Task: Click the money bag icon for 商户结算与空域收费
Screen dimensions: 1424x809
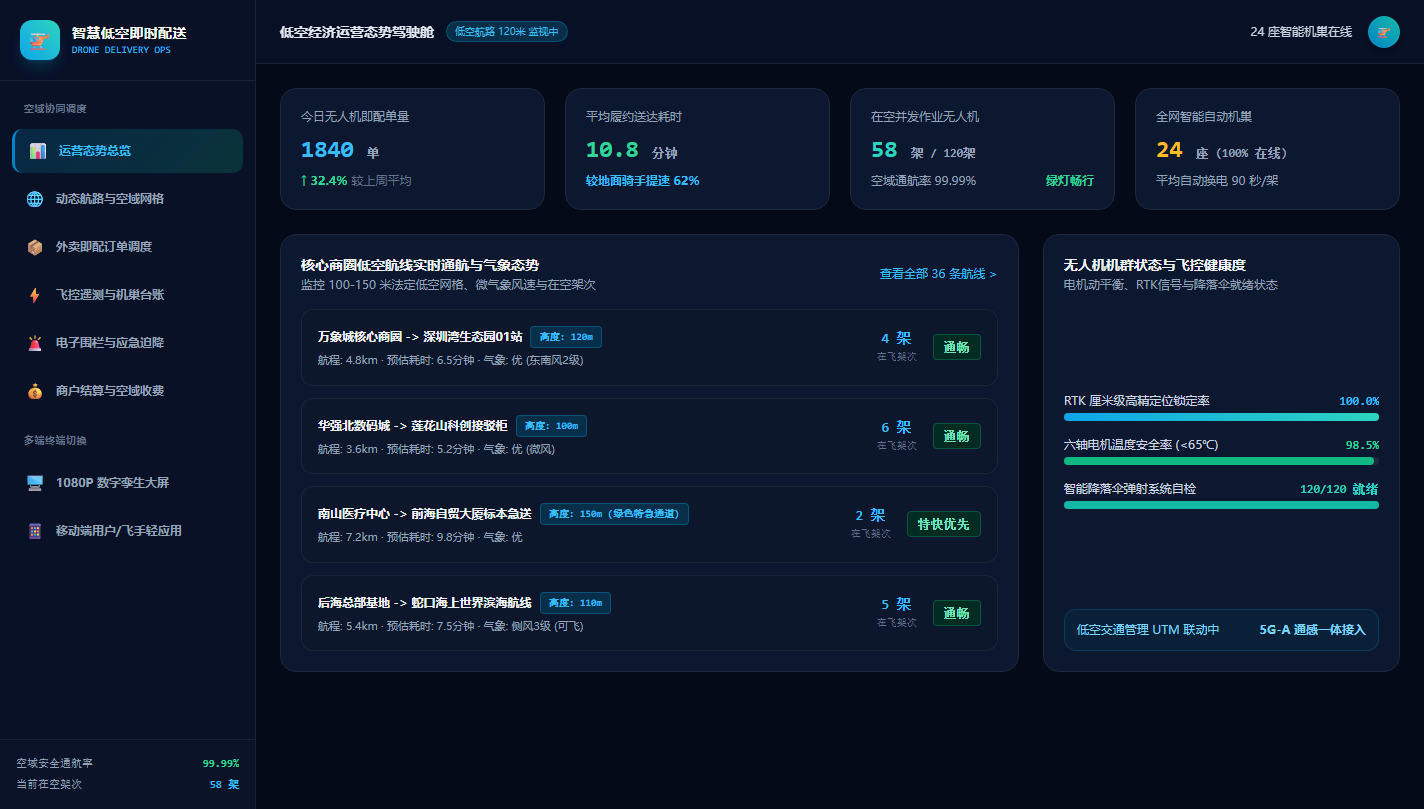Action: tap(35, 391)
